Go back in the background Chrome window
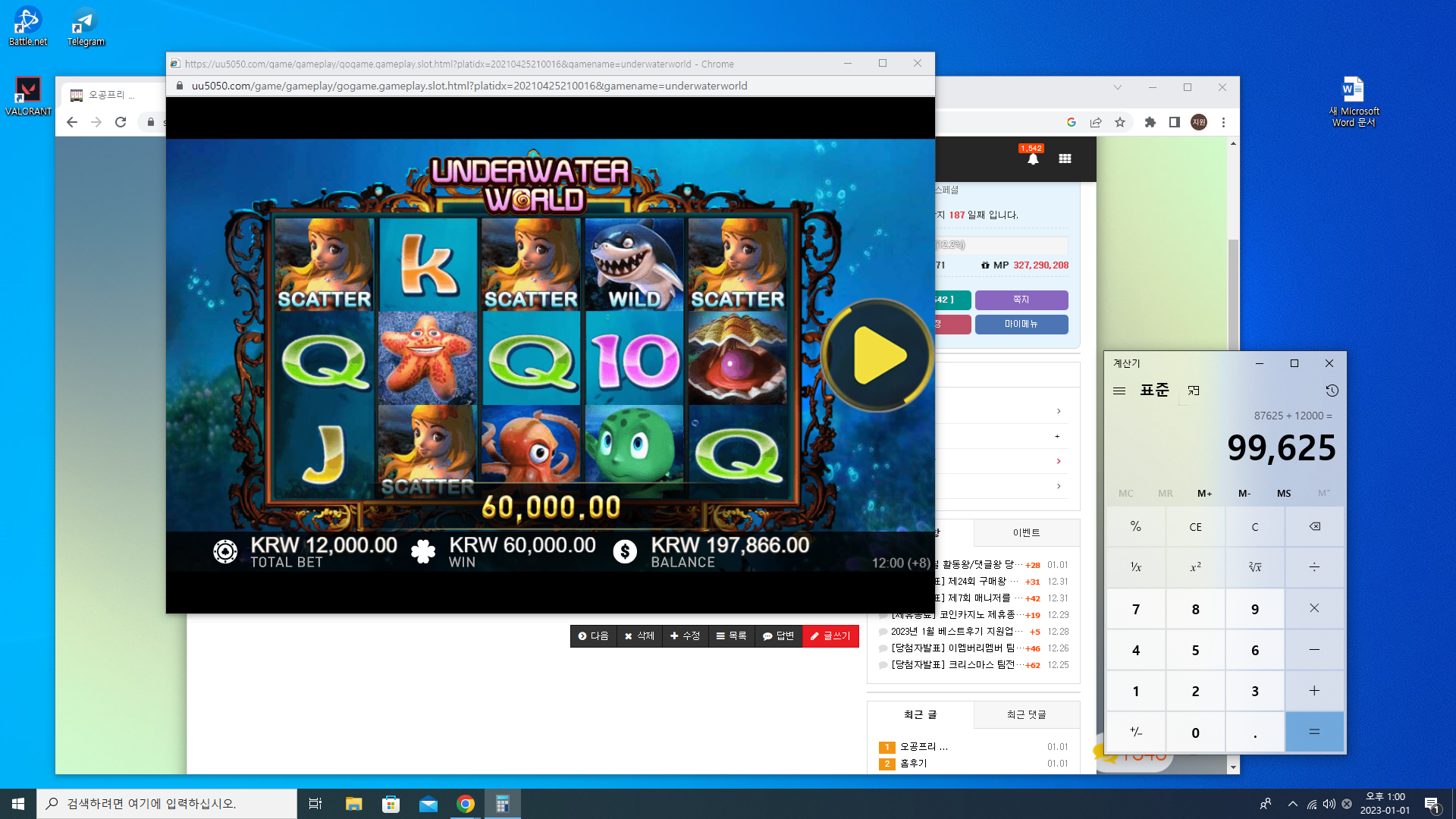The width and height of the screenshot is (1456, 819). click(72, 122)
